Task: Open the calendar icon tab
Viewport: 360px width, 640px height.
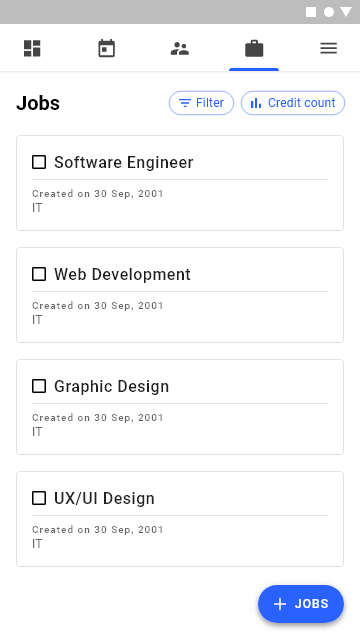Action: (107, 48)
